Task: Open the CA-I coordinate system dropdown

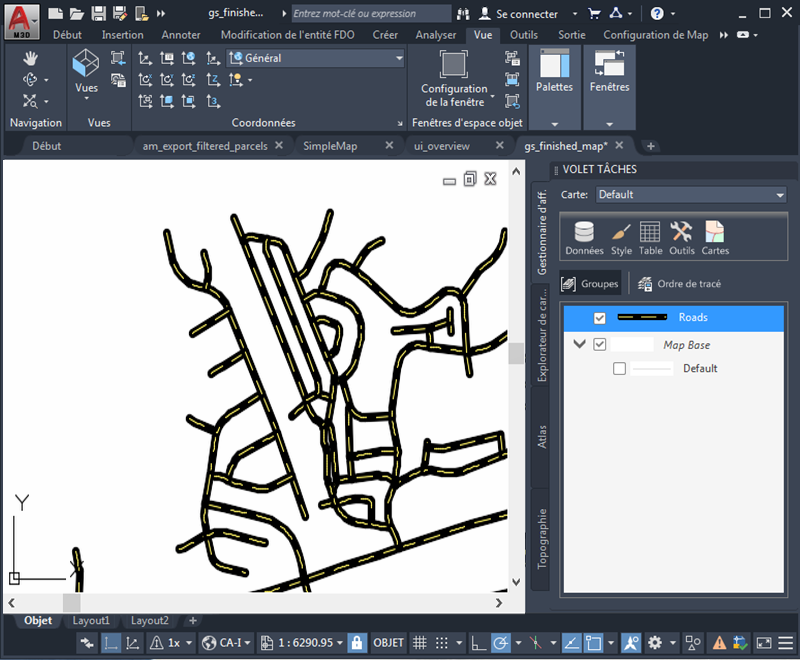Action: [x=227, y=643]
